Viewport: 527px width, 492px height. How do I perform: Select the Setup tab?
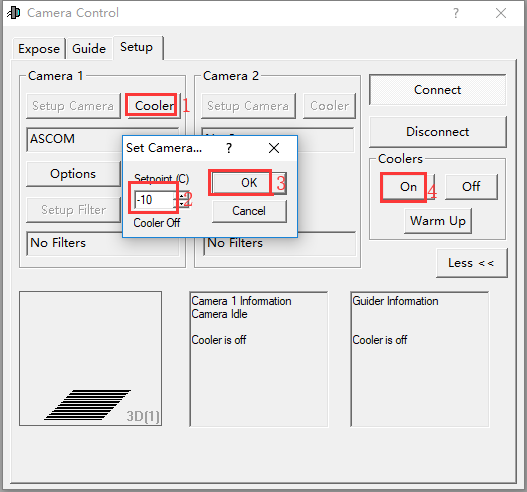(137, 47)
